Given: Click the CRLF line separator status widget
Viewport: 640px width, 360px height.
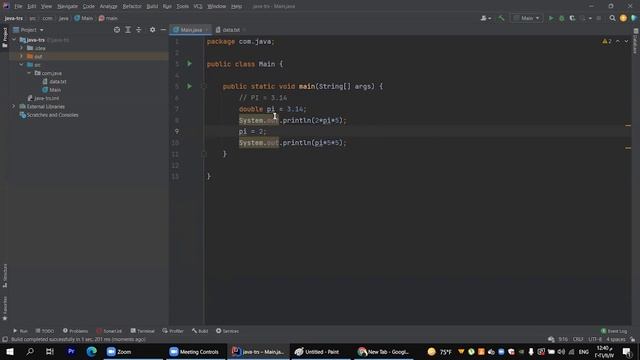Looking at the screenshot, I should tap(578, 339).
